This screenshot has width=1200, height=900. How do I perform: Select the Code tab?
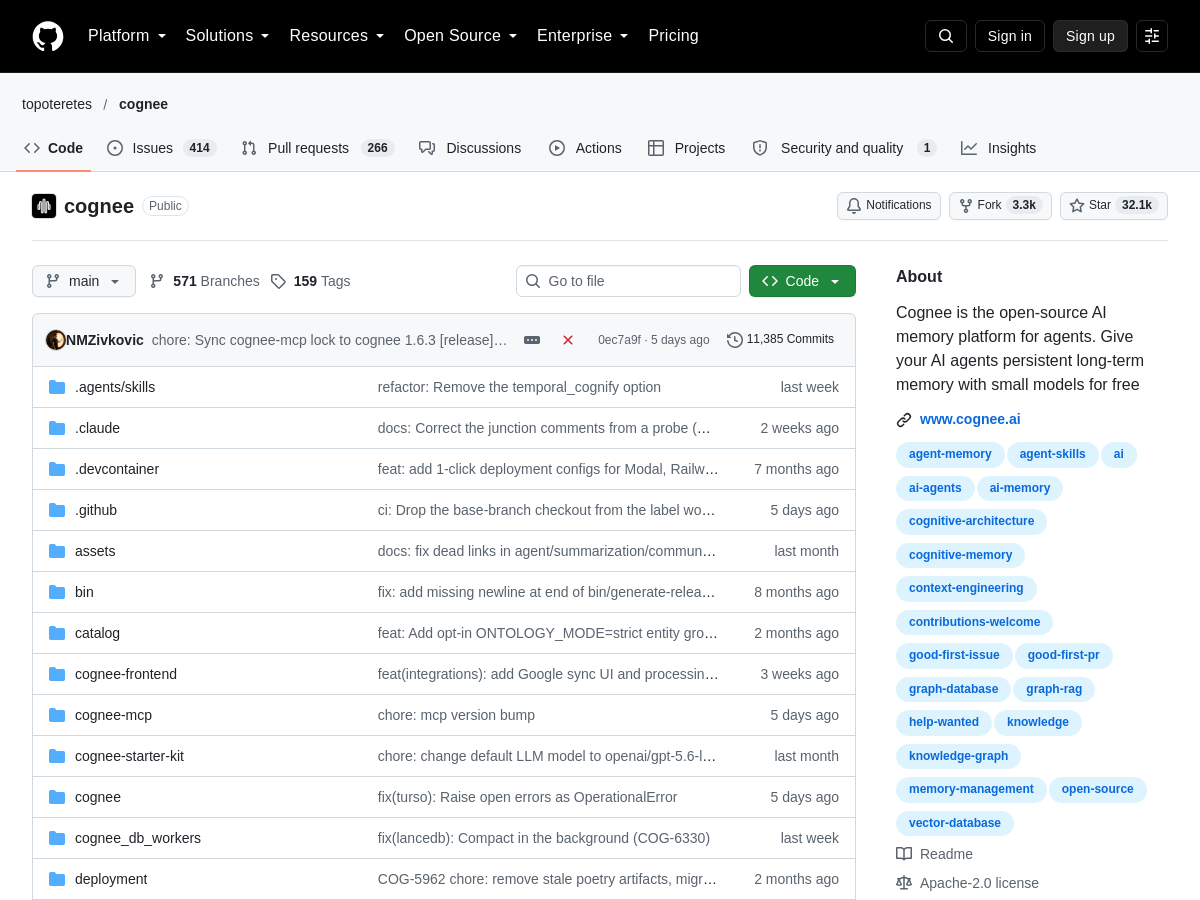coord(54,148)
